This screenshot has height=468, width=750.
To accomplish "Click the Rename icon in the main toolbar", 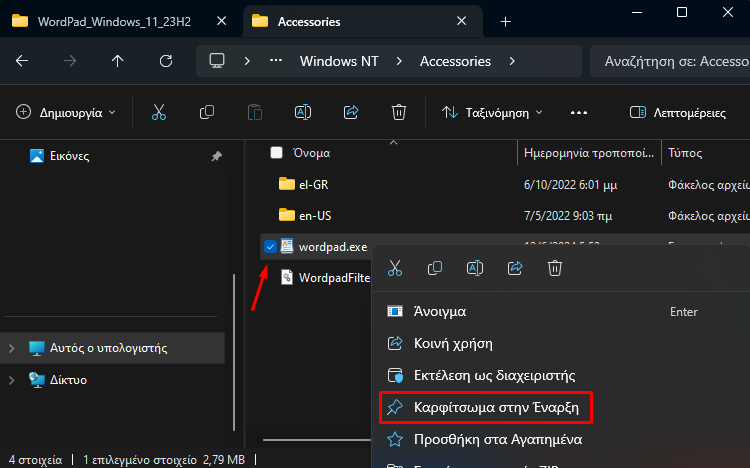I will [x=303, y=112].
